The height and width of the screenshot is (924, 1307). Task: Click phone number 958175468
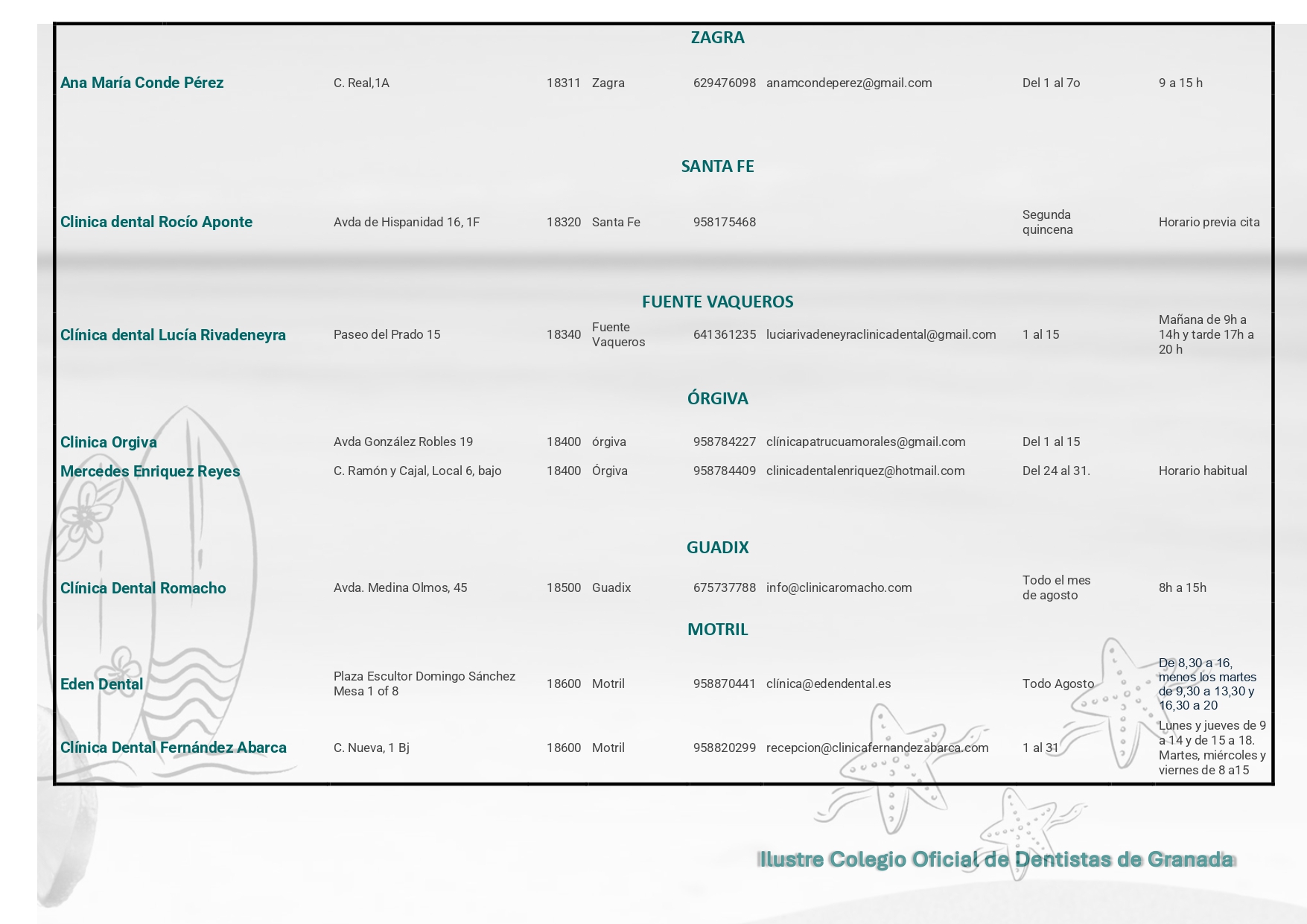724,223
